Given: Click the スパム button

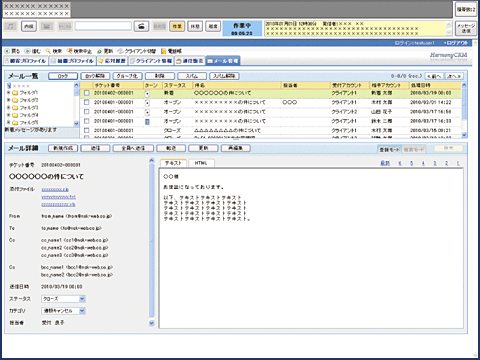Looking at the screenshot, I should click(x=192, y=76).
